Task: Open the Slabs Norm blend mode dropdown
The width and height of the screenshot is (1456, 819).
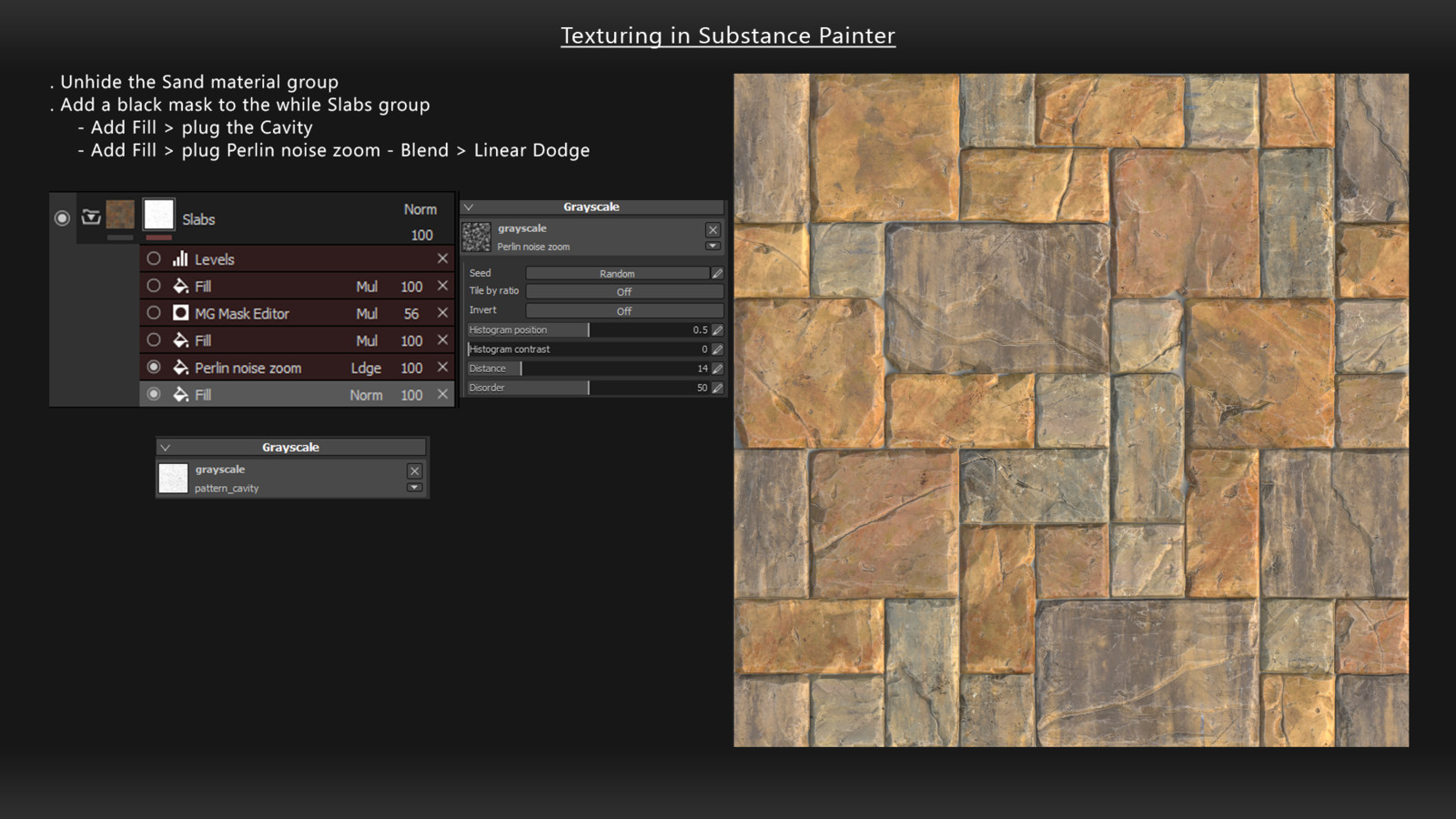Action: [x=420, y=209]
